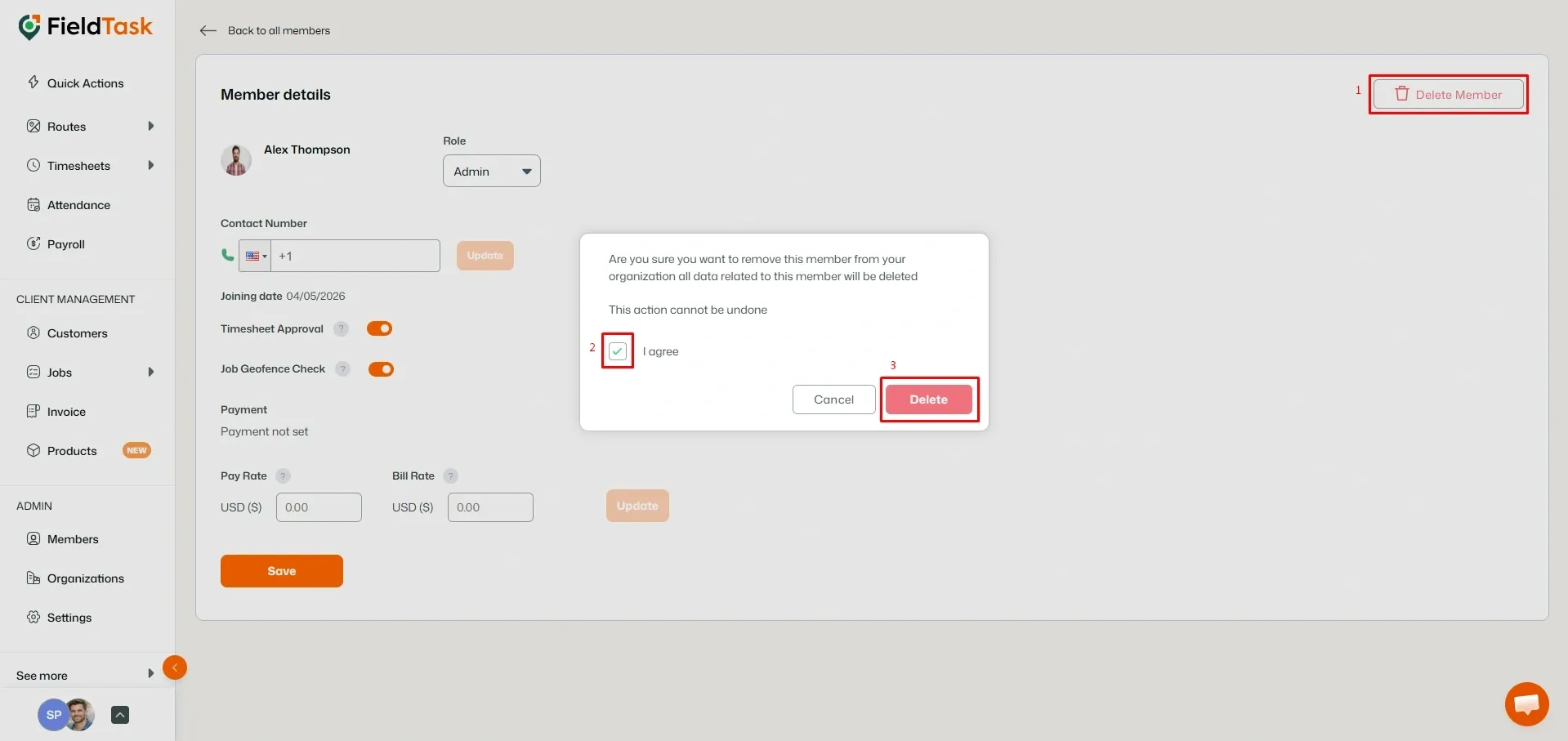The height and width of the screenshot is (741, 1568).
Task: Collapse sidebar with orange chevron button
Action: (x=175, y=667)
